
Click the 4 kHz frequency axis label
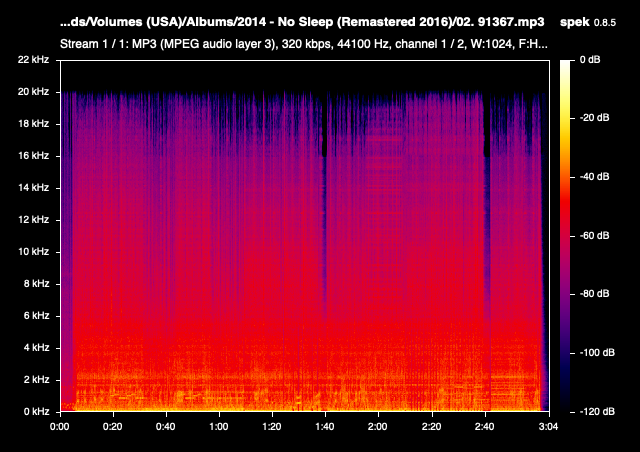36,347
